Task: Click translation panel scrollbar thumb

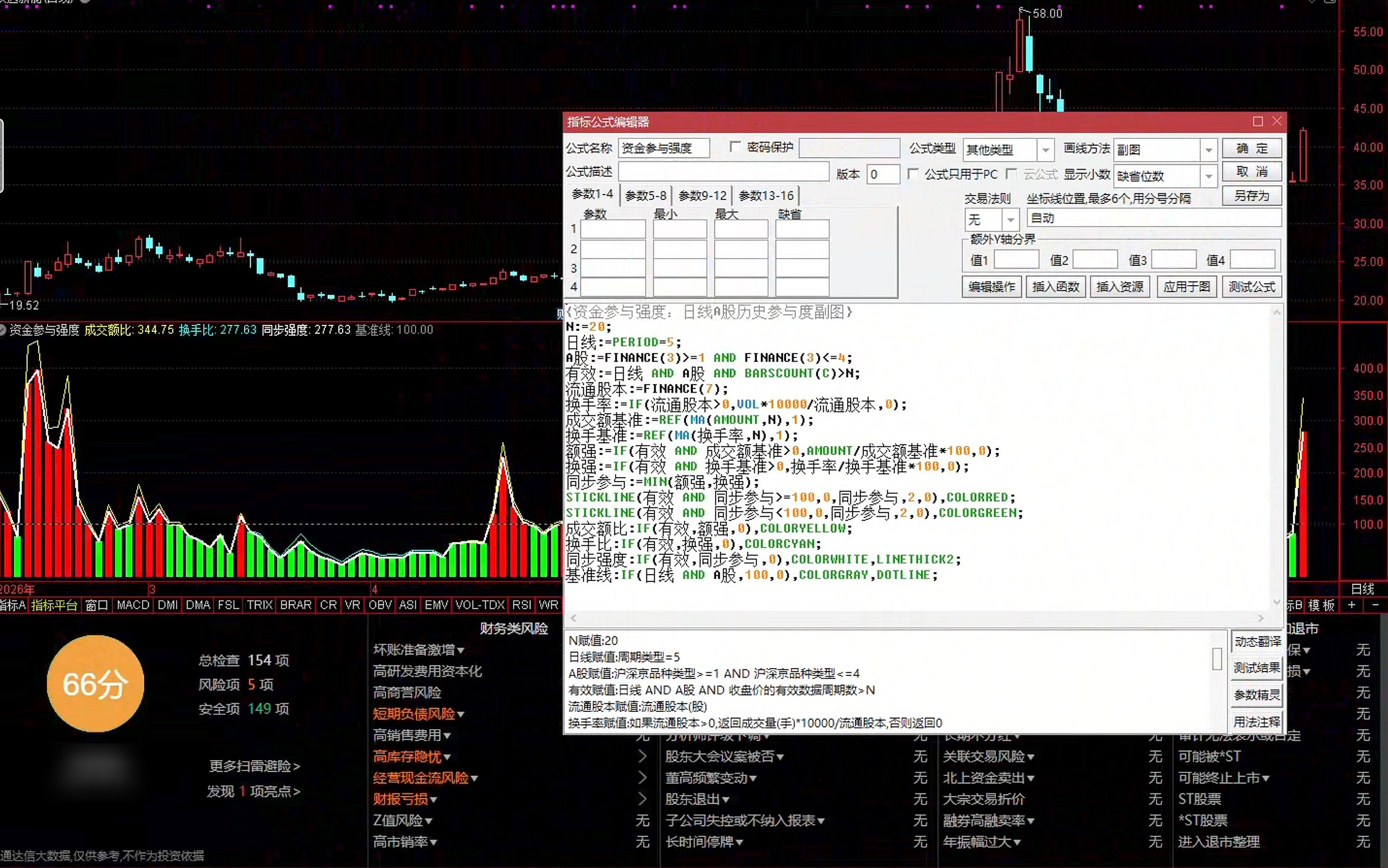Action: pos(1217,659)
